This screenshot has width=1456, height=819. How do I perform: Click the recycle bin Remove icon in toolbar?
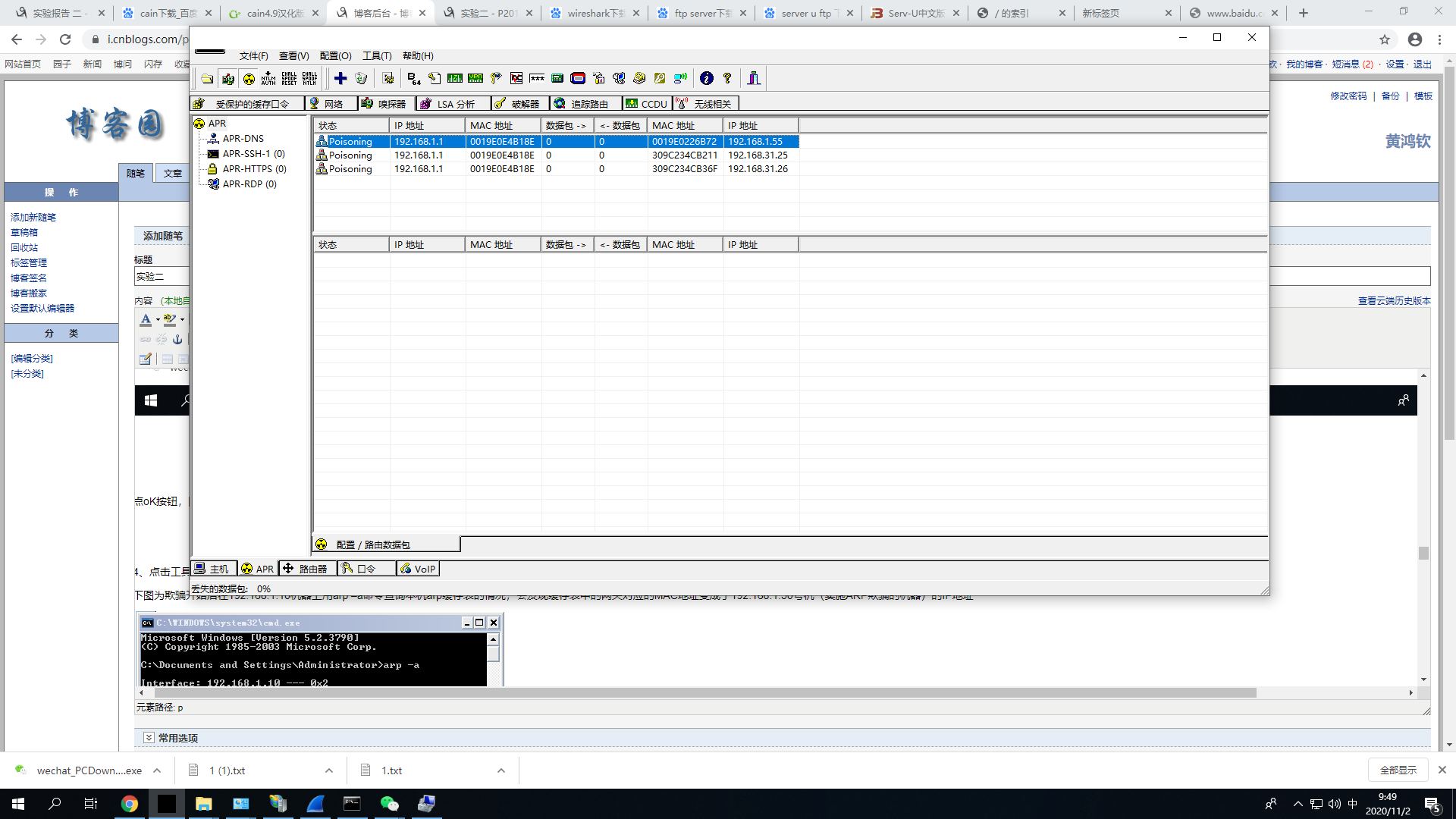tap(361, 78)
